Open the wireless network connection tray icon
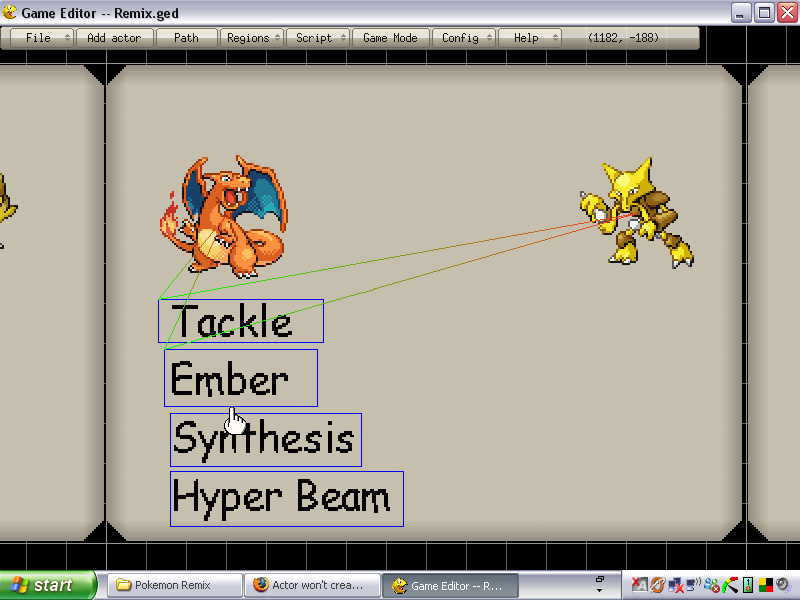This screenshot has height=600, width=800. (693, 585)
